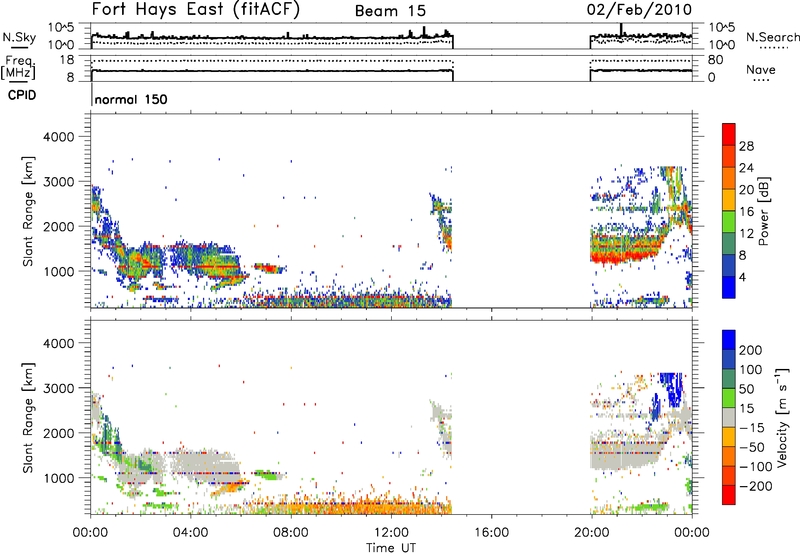Click the "24" tick on the Power color bar
Viewport: 800px width, 554px height.
(x=746, y=168)
